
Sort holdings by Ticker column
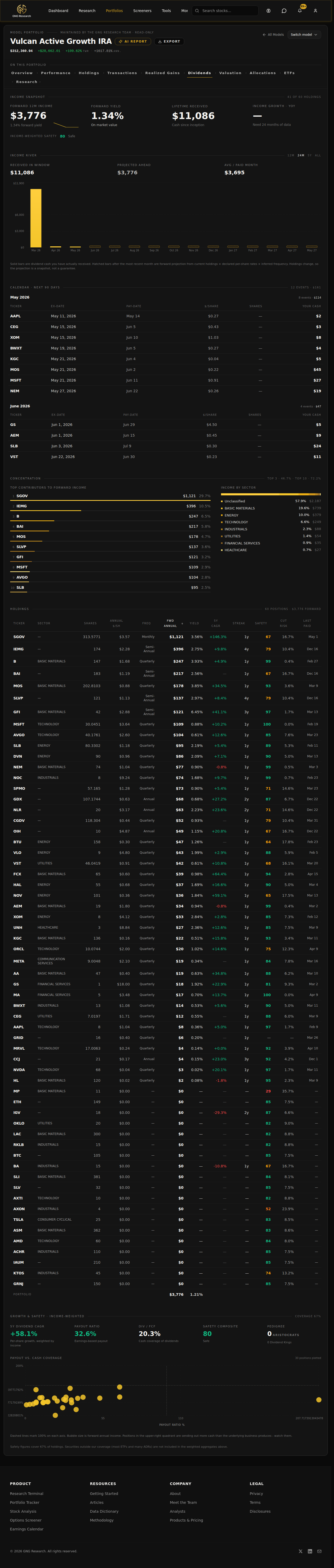(19, 623)
